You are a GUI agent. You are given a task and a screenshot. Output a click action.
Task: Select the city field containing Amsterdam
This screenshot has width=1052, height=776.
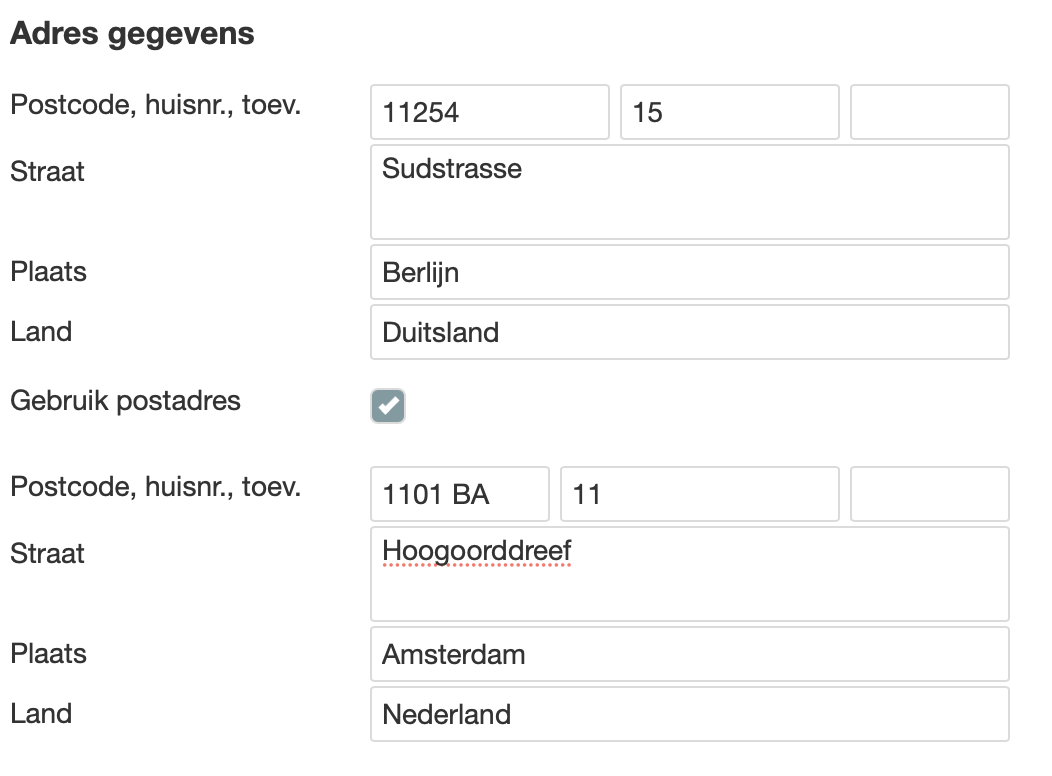pyautogui.click(x=689, y=654)
